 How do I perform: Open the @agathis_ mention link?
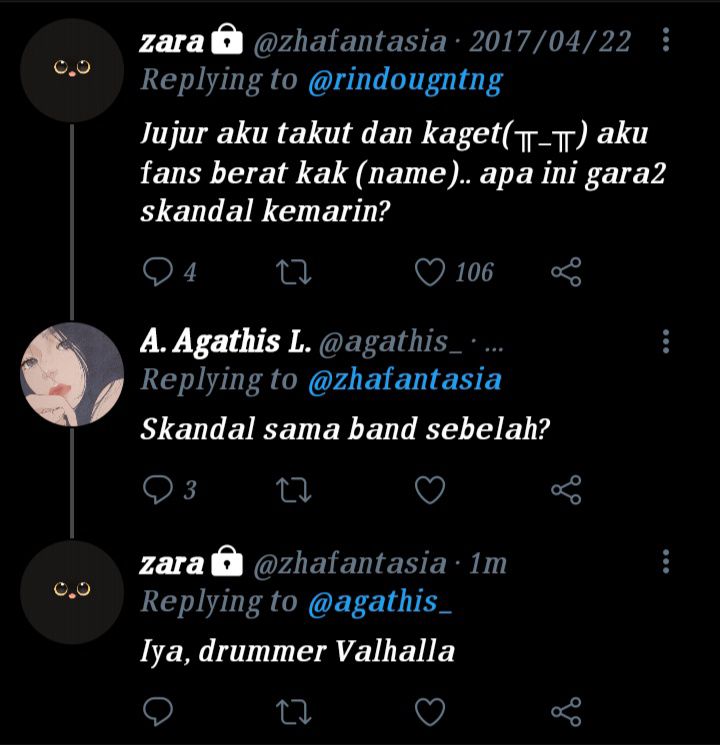coord(380,602)
